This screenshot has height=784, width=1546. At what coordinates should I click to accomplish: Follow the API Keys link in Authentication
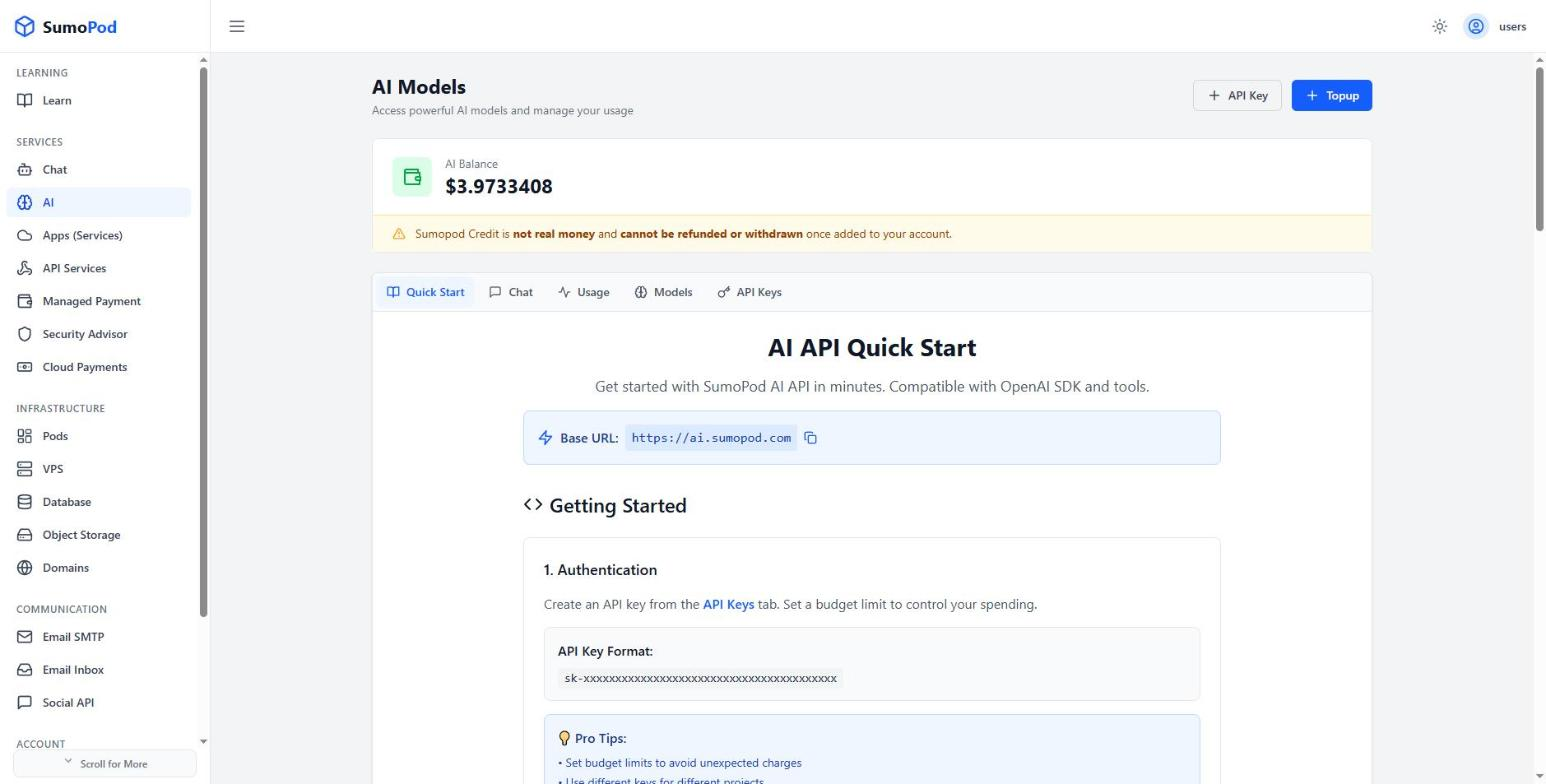click(x=728, y=605)
